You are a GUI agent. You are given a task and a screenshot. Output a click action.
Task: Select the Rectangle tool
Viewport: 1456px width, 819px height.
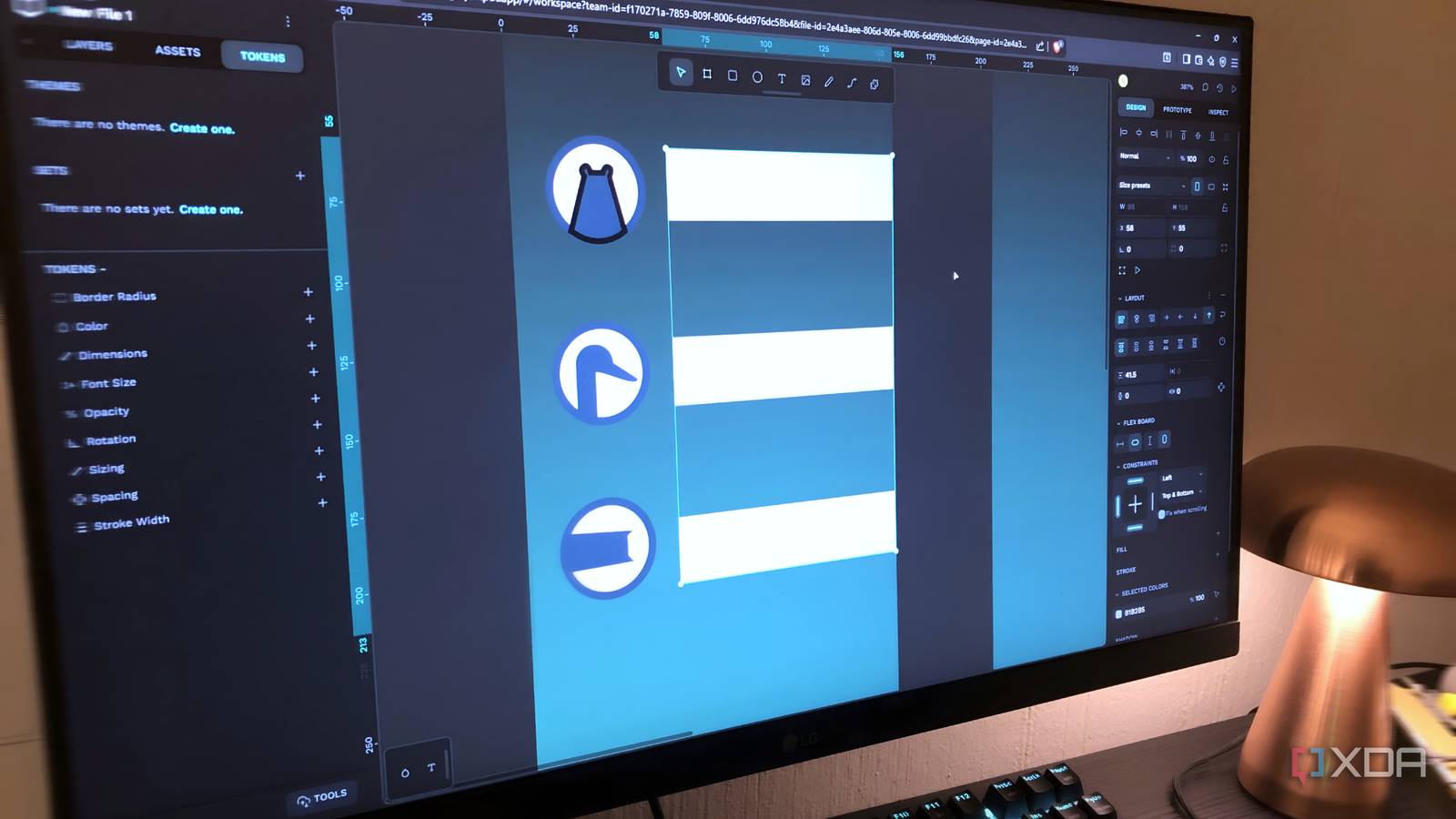pos(732,77)
